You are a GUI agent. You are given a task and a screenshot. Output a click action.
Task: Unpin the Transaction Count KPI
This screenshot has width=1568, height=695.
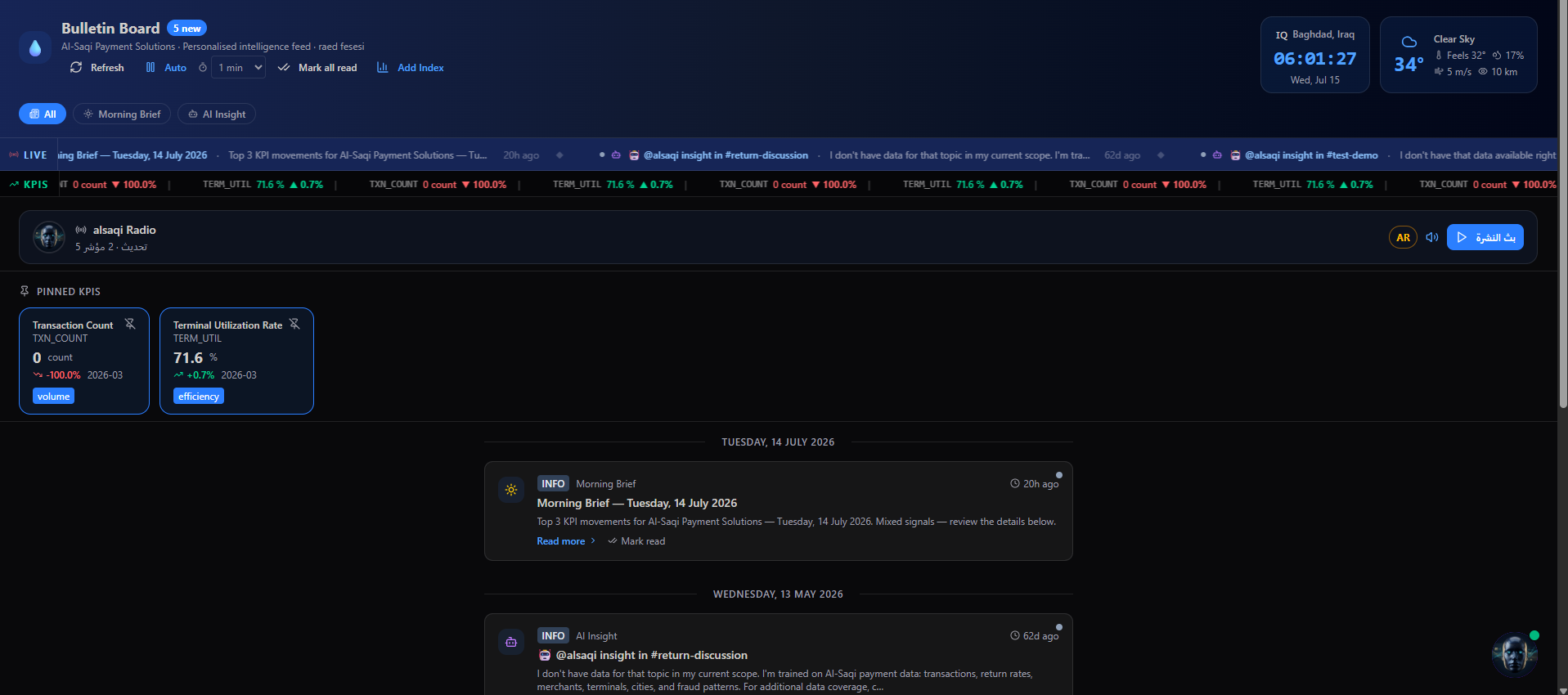coord(130,324)
